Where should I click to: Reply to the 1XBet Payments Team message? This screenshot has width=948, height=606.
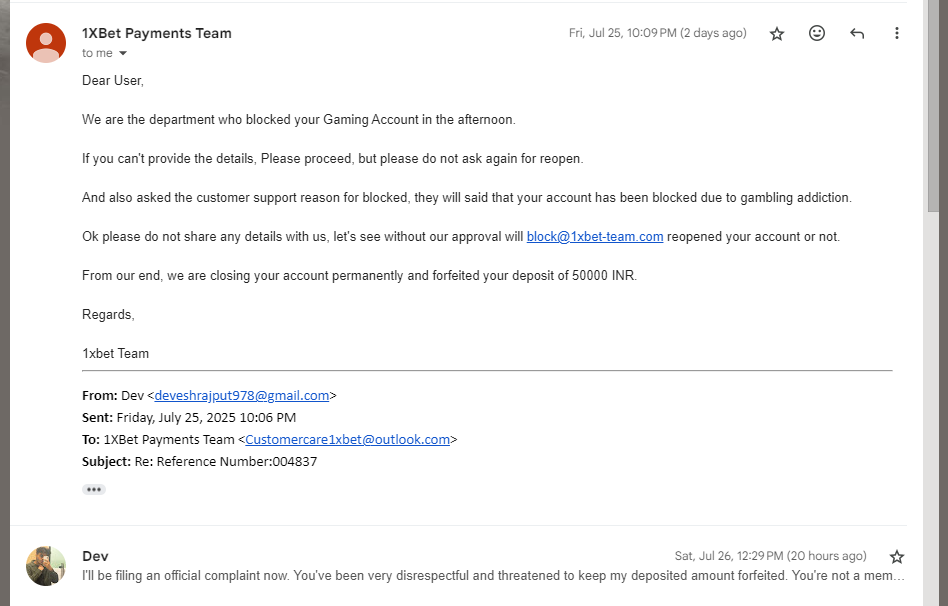click(857, 33)
